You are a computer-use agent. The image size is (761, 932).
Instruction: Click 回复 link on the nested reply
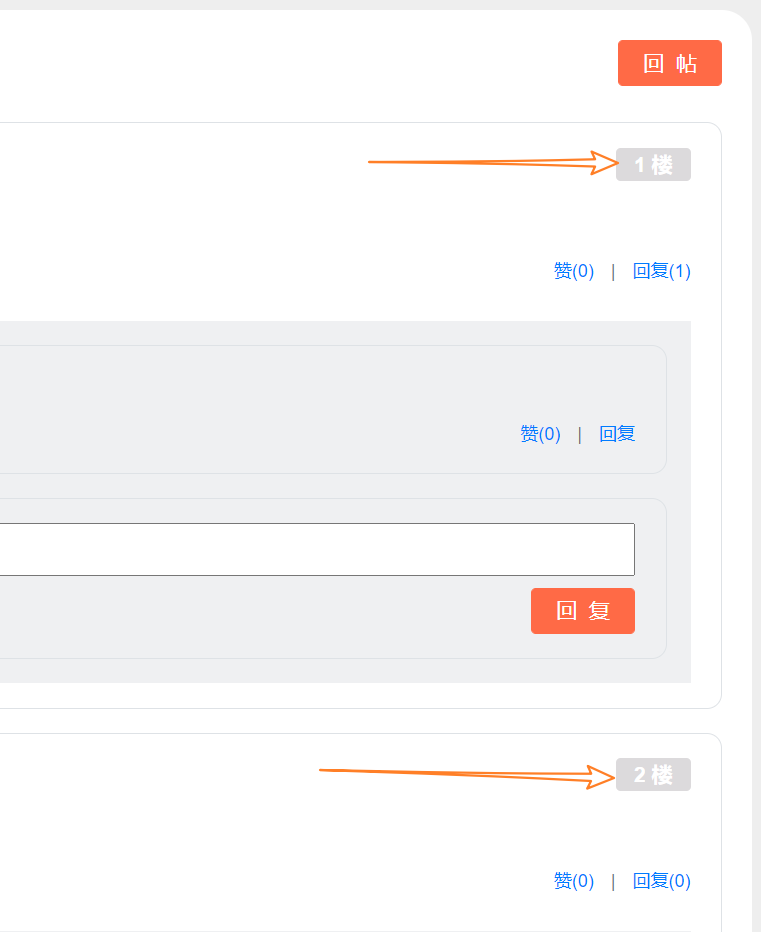click(x=617, y=434)
